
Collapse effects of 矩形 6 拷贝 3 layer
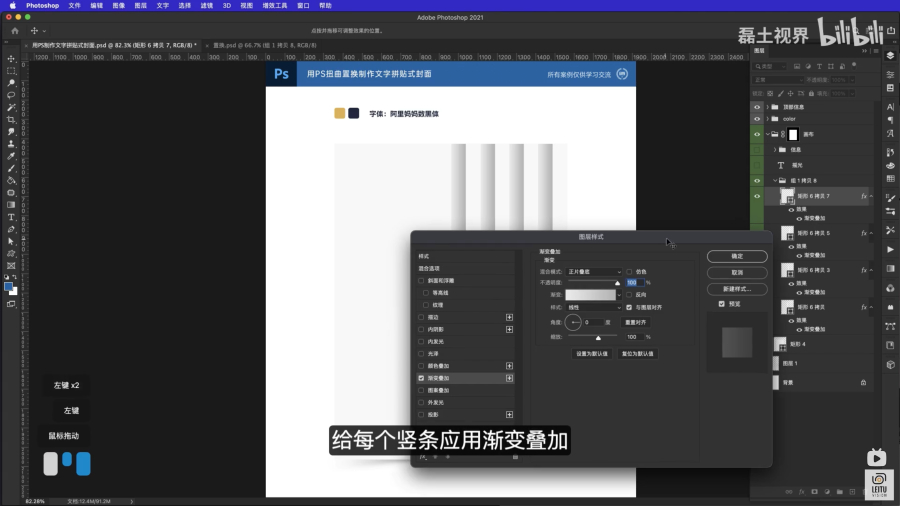871,270
